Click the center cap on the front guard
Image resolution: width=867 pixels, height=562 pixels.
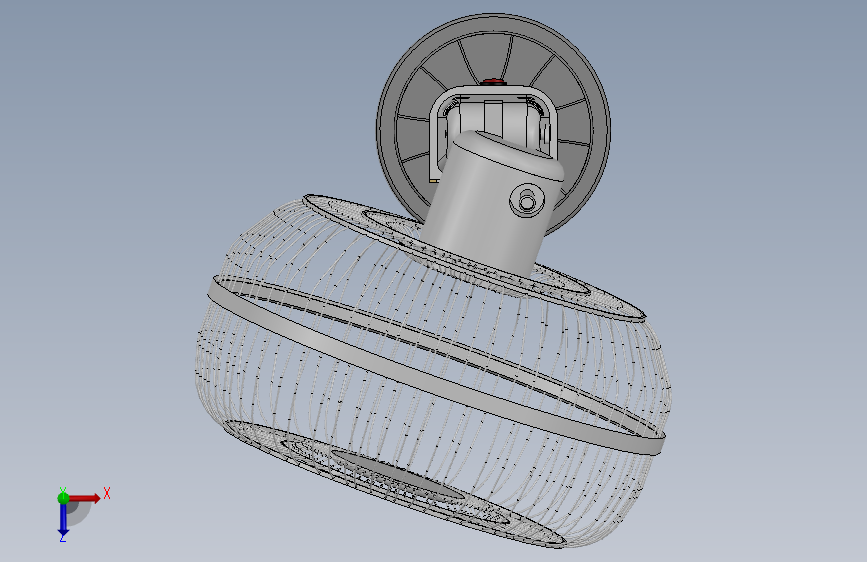[x=397, y=475]
